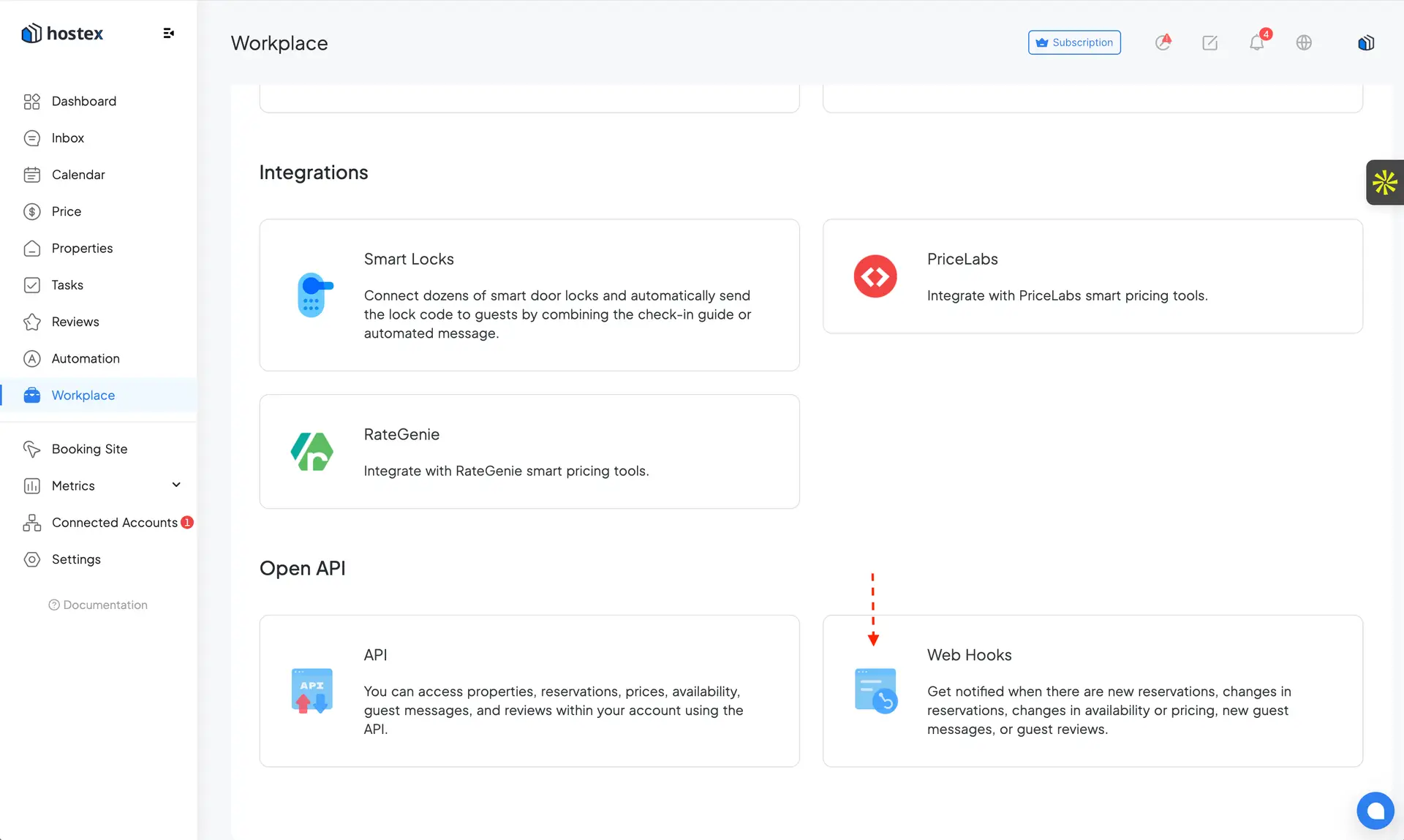Click the yellow asterisk side widget
The width and height of the screenshot is (1404, 840).
[1384, 182]
